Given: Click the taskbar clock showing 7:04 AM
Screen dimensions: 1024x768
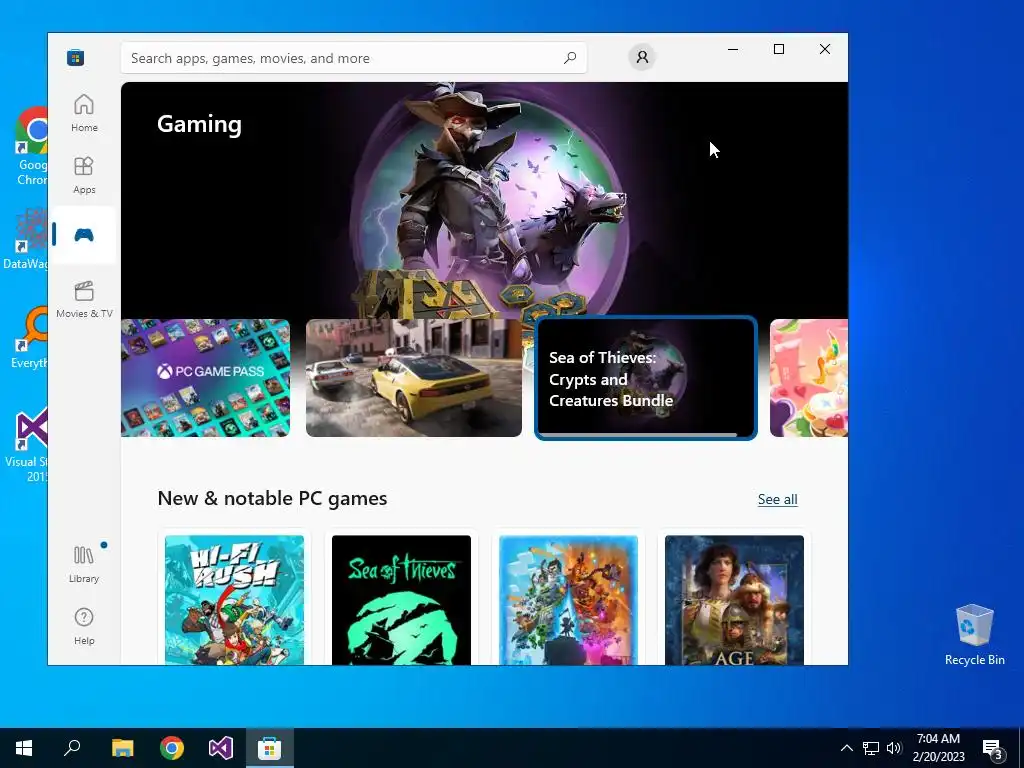Looking at the screenshot, I should tap(938, 748).
